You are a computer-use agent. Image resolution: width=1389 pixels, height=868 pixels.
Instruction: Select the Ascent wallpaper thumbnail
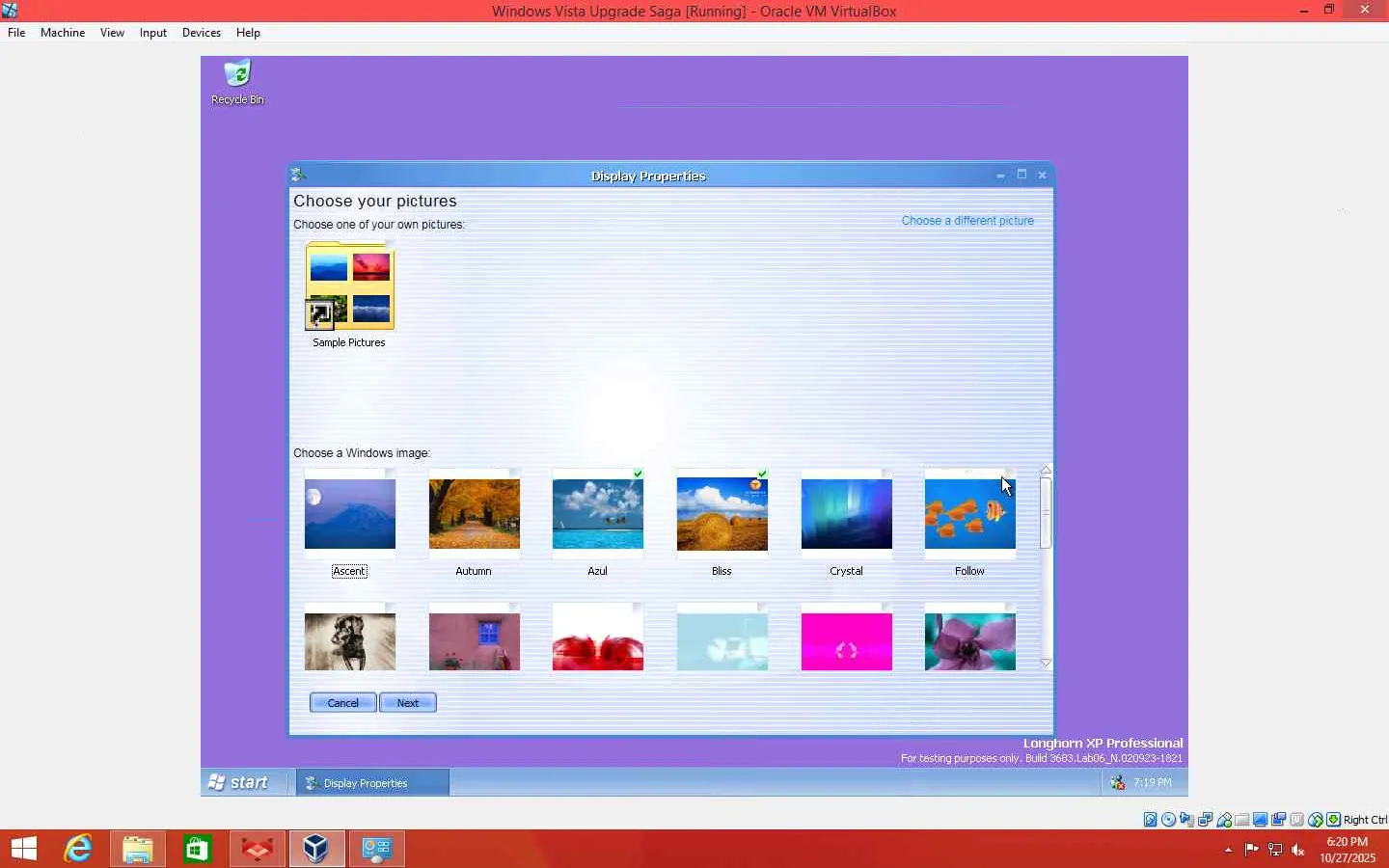point(350,514)
